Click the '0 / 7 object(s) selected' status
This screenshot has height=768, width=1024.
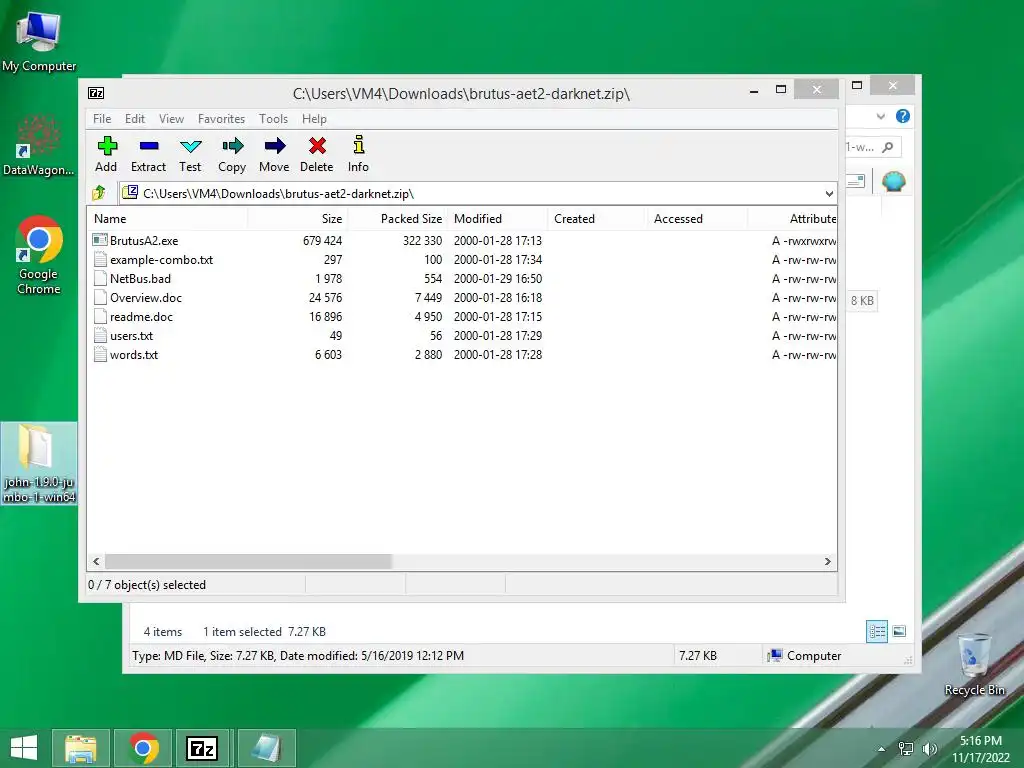point(147,584)
